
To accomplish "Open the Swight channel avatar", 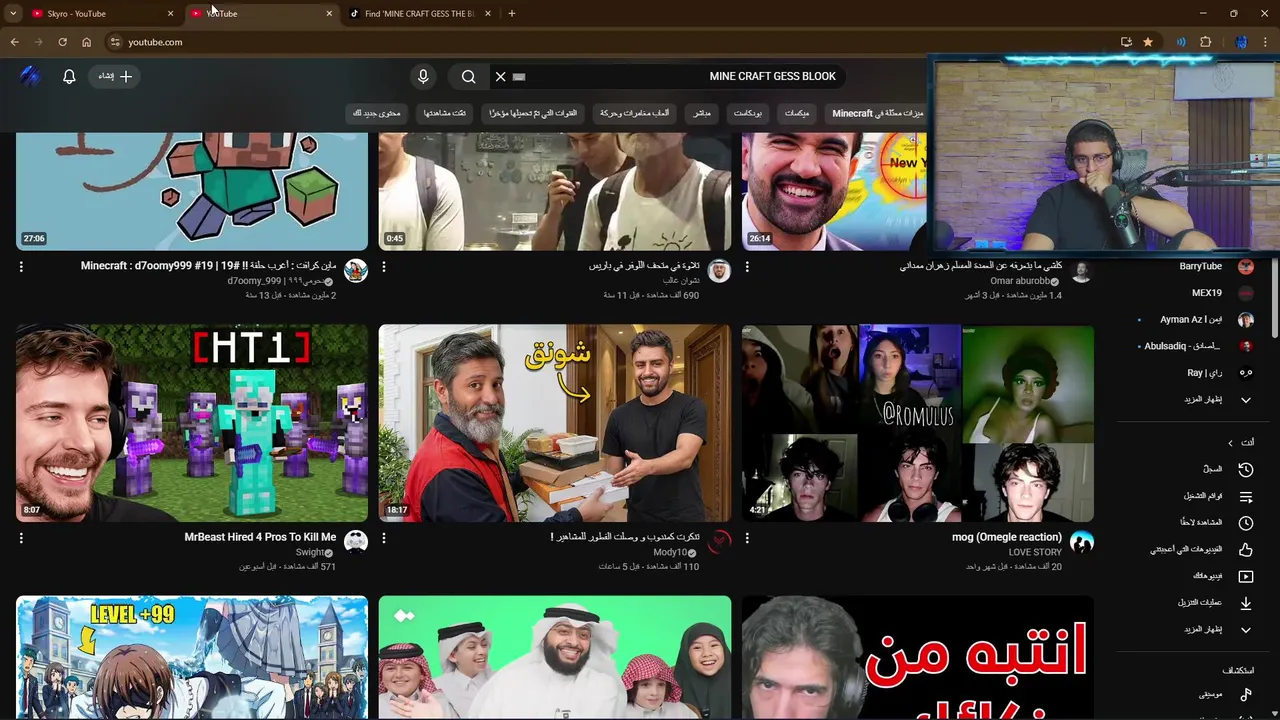I will pos(356,542).
